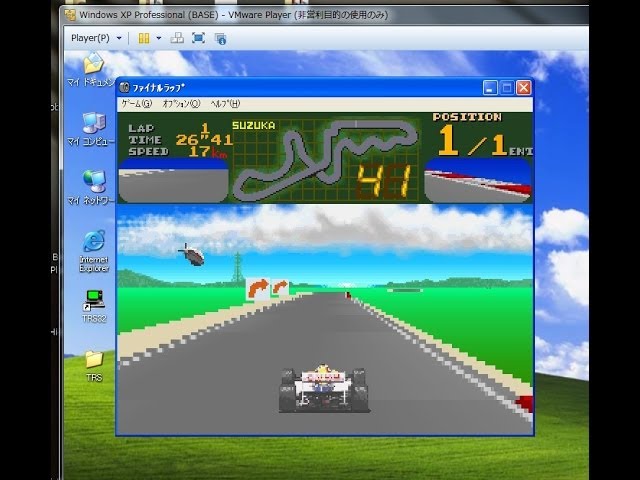
Task: Click the Unity mode toolbar icon
Action: [220, 39]
